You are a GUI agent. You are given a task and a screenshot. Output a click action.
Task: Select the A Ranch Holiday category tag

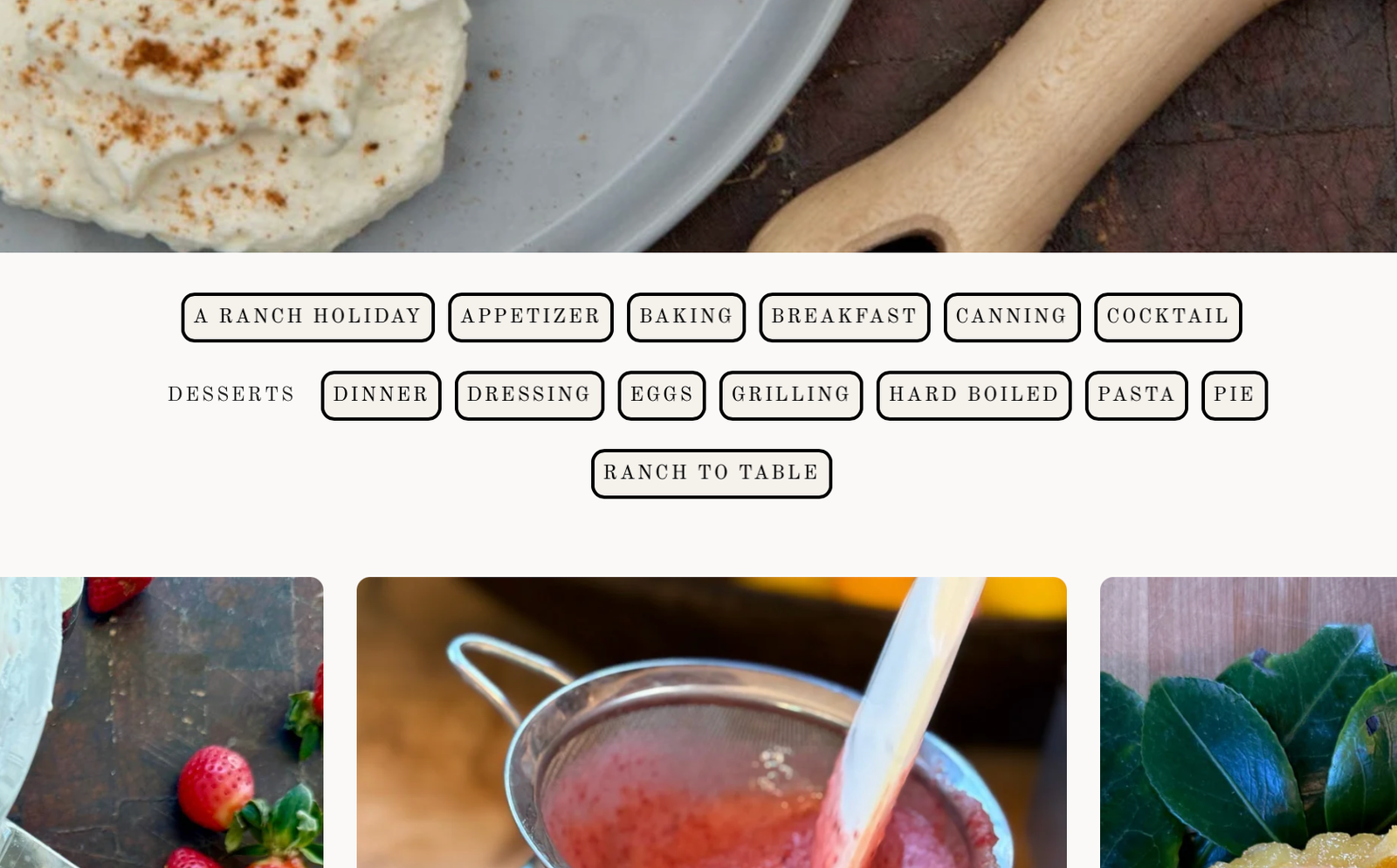(307, 317)
